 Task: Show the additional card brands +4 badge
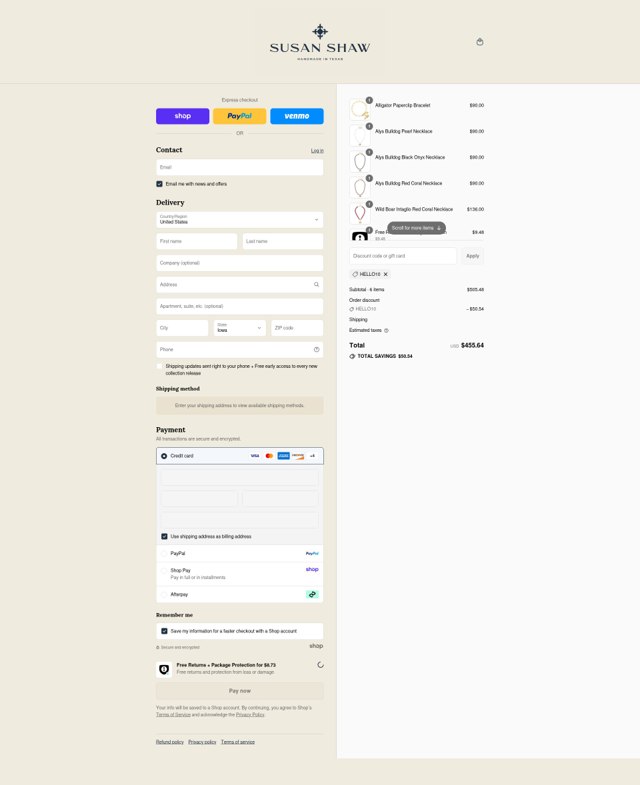tap(312, 456)
